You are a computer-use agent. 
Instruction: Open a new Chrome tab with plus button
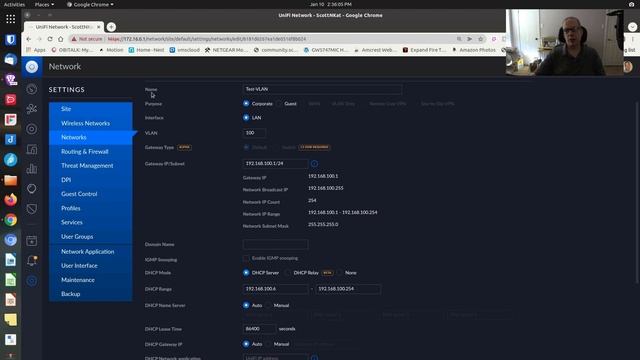click(111, 27)
